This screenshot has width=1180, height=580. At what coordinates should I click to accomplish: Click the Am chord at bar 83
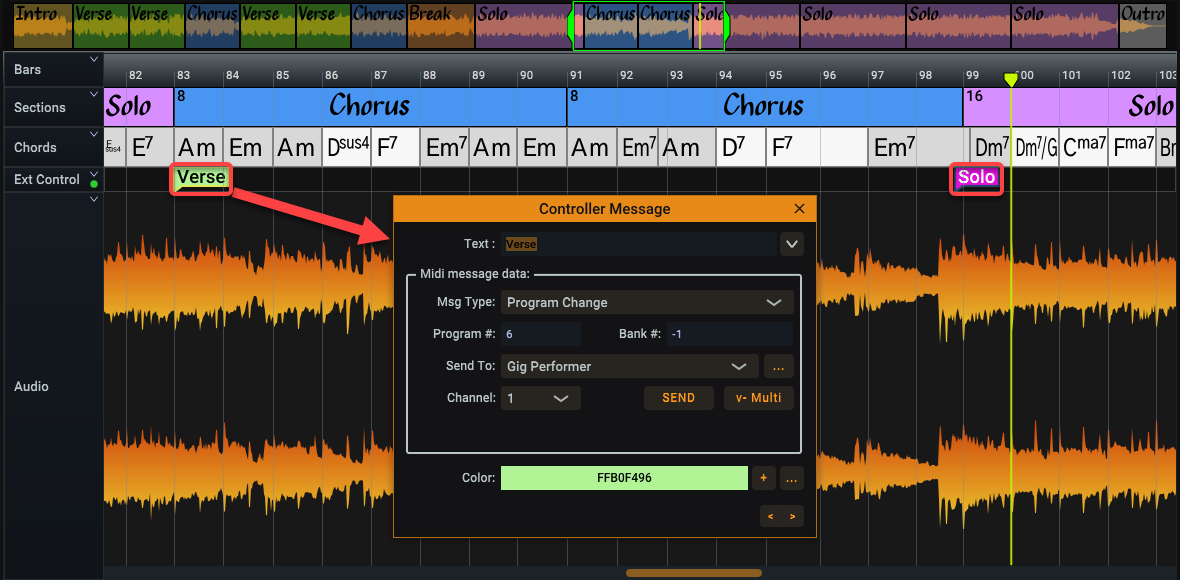(x=199, y=147)
